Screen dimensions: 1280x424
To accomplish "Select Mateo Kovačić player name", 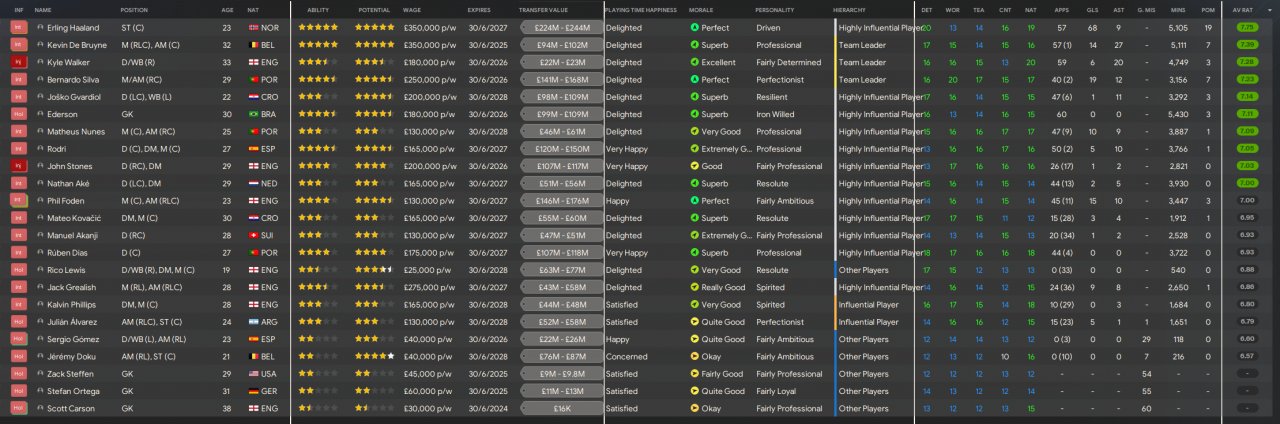I will 76,218.
